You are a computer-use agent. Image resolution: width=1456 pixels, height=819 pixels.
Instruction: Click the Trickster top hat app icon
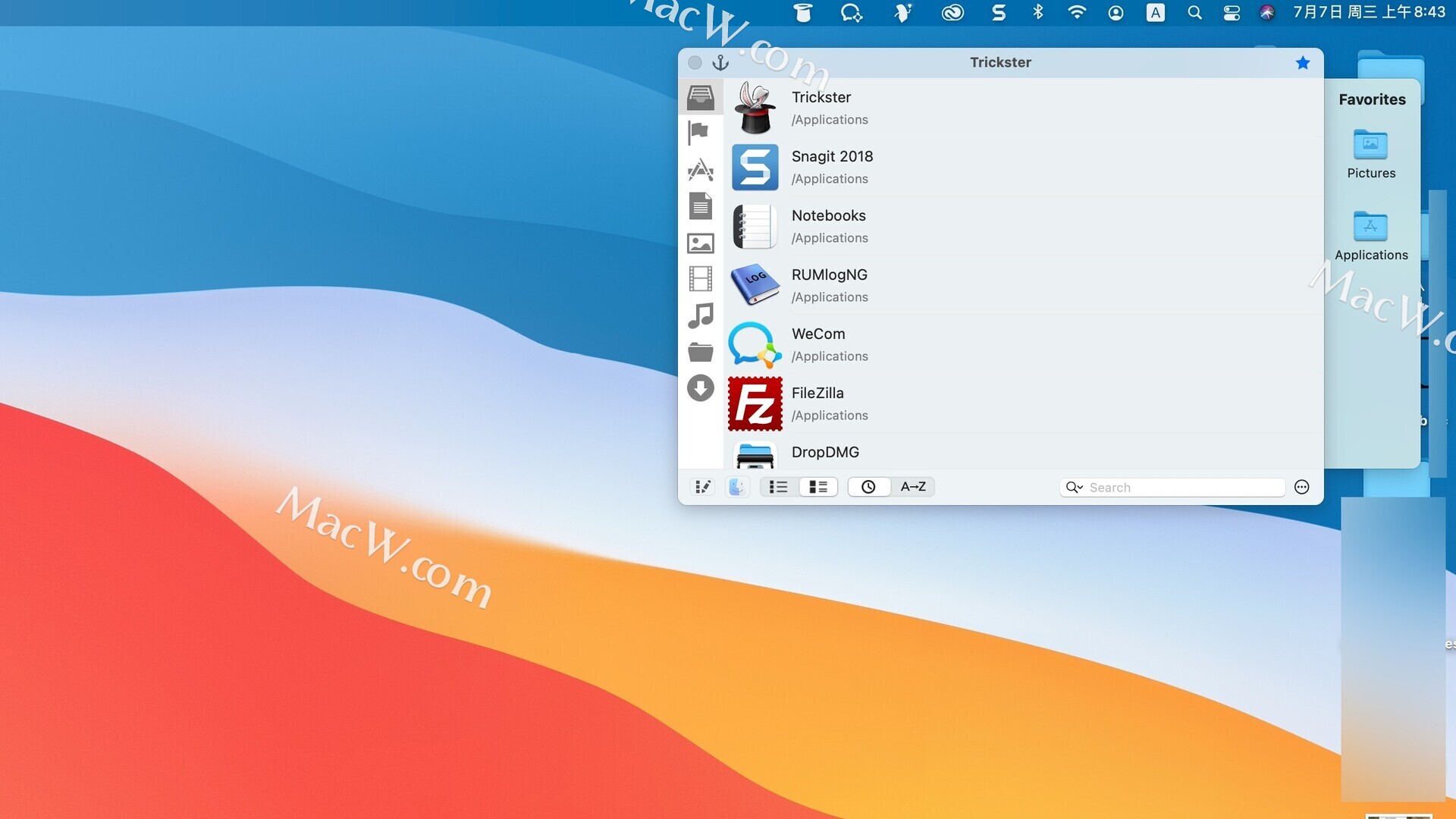coord(755,108)
